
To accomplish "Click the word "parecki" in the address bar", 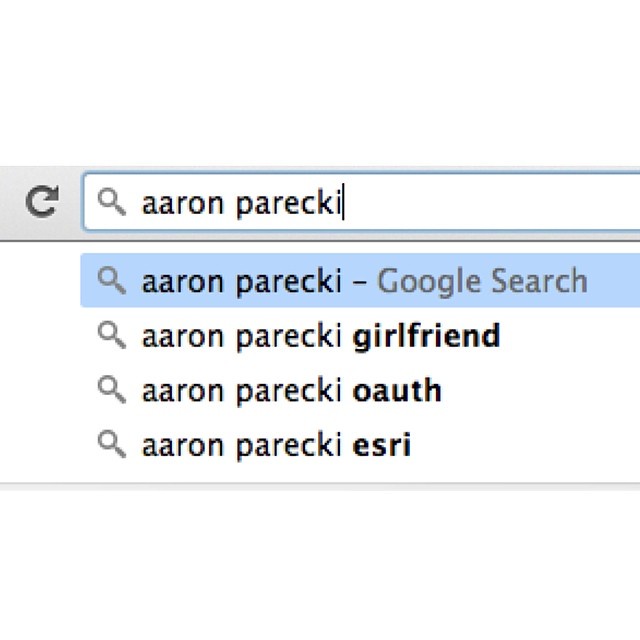I will pos(289,203).
